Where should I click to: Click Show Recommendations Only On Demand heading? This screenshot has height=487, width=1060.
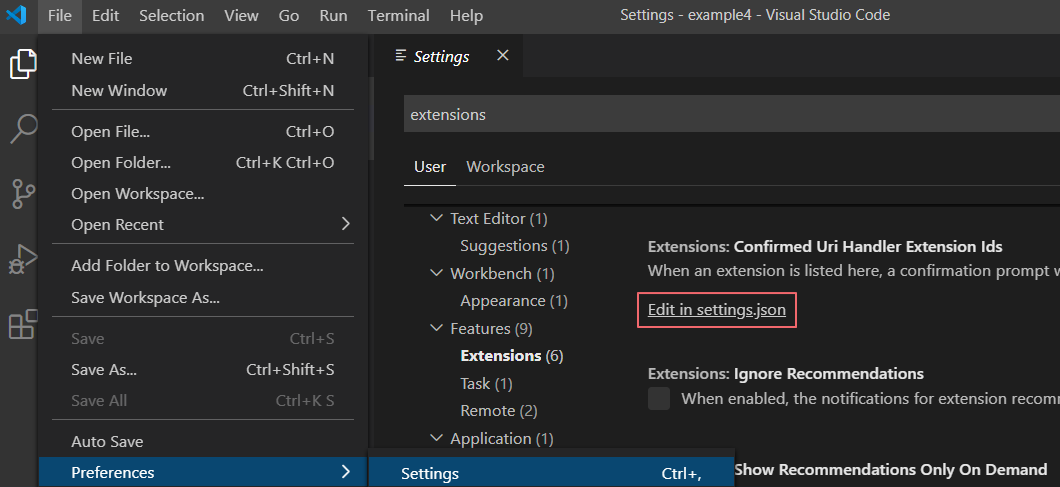(x=891, y=469)
